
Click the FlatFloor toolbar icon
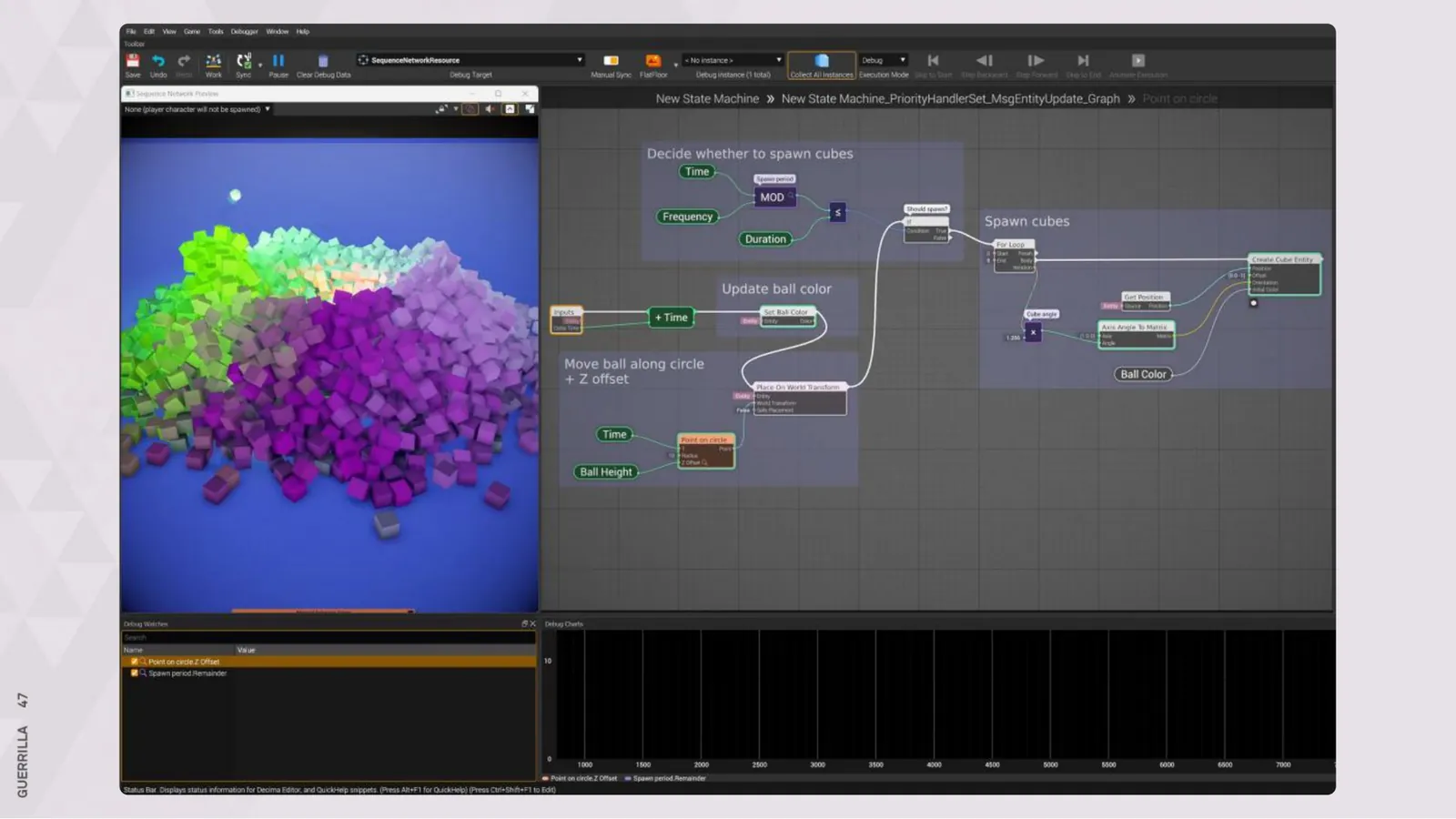tap(652, 61)
